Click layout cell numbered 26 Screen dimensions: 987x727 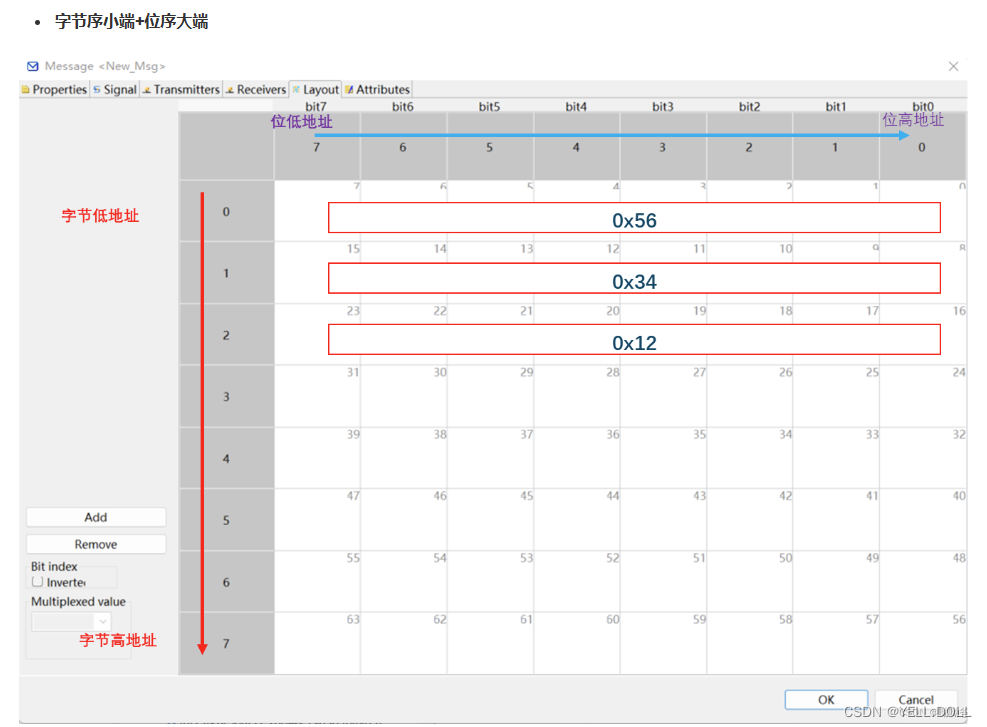[x=750, y=397]
